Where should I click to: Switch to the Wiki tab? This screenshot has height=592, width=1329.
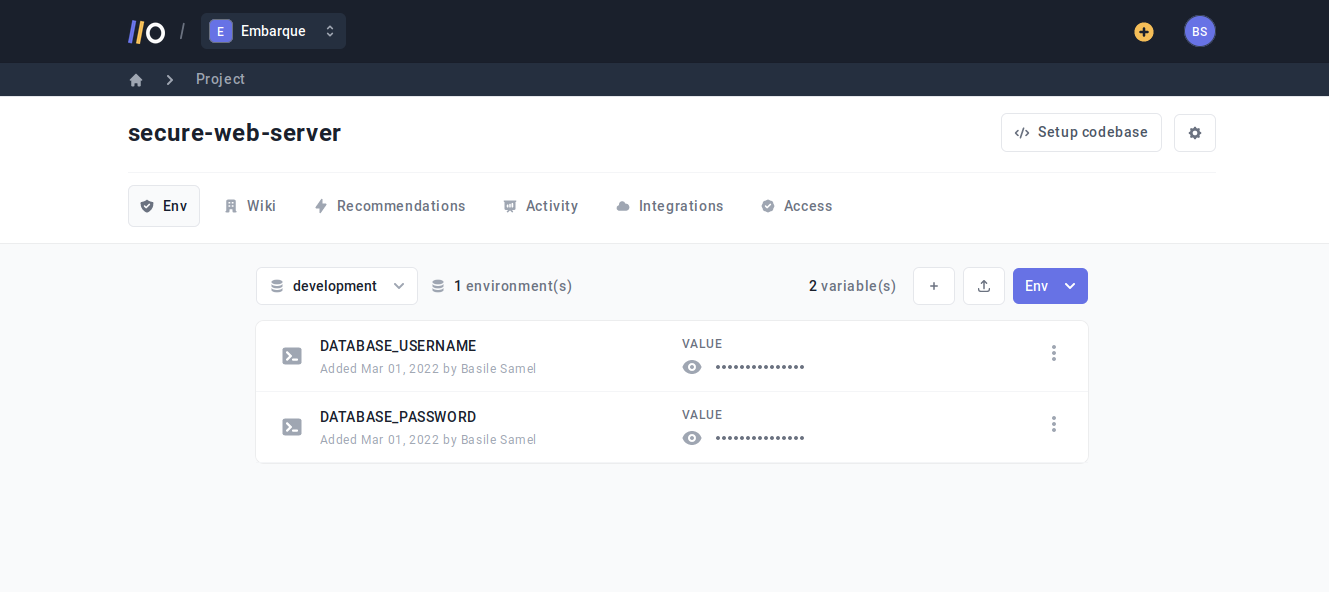tap(250, 206)
